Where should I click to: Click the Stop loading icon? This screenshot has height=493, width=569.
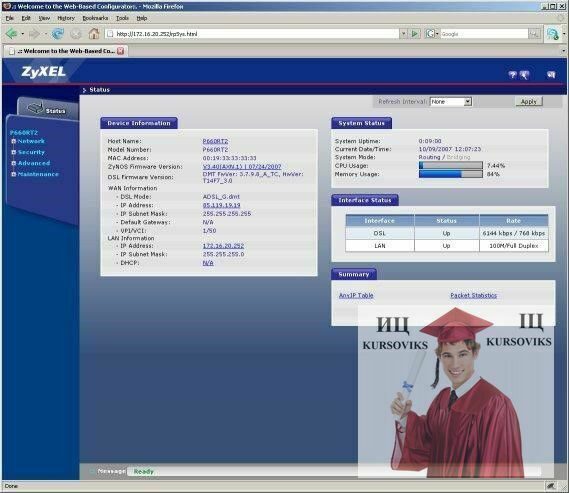coord(76,34)
